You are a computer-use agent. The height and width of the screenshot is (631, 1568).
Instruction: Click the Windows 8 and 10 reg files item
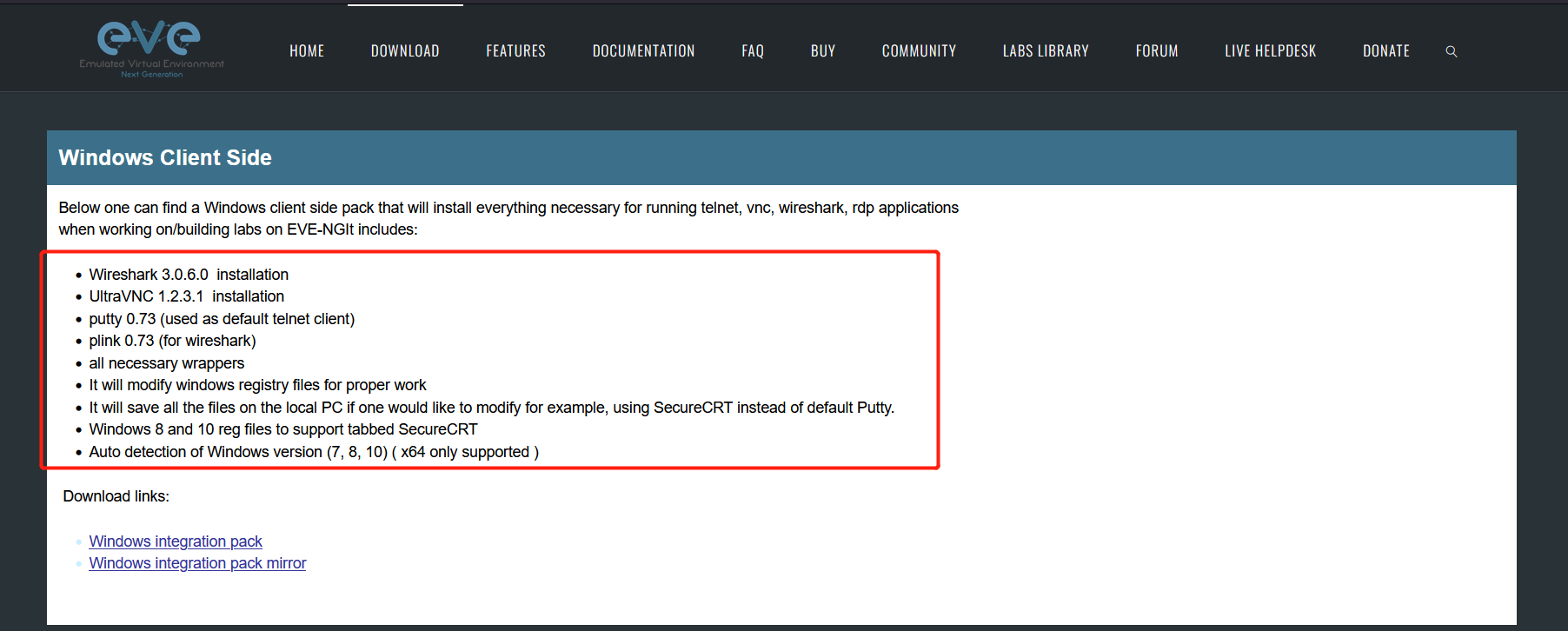(282, 429)
